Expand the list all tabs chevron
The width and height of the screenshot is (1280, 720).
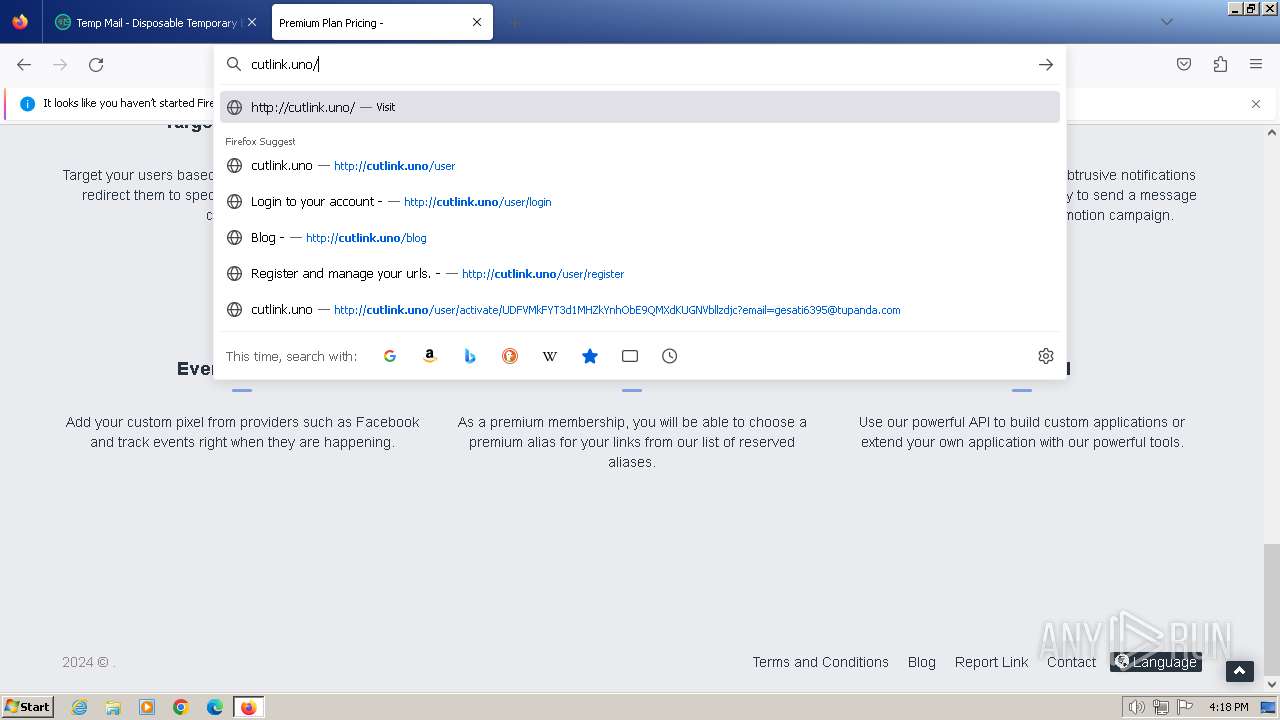[x=1166, y=22]
